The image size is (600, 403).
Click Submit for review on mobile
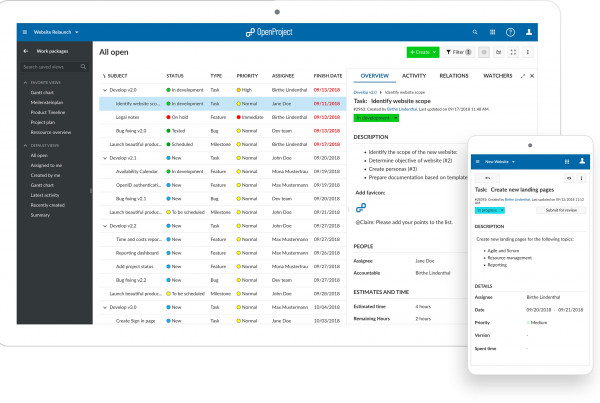point(561,210)
